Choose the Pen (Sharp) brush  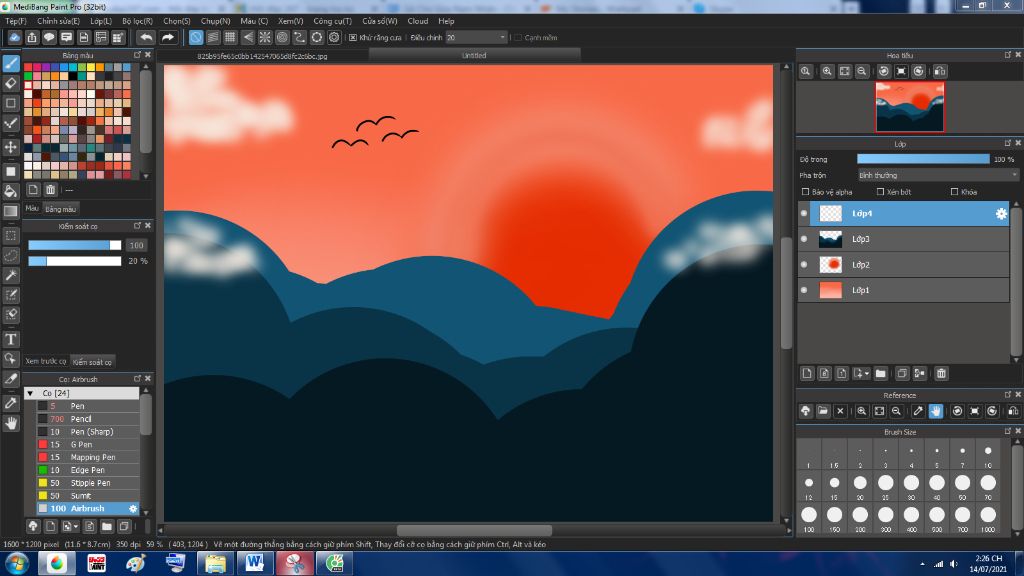click(88, 432)
